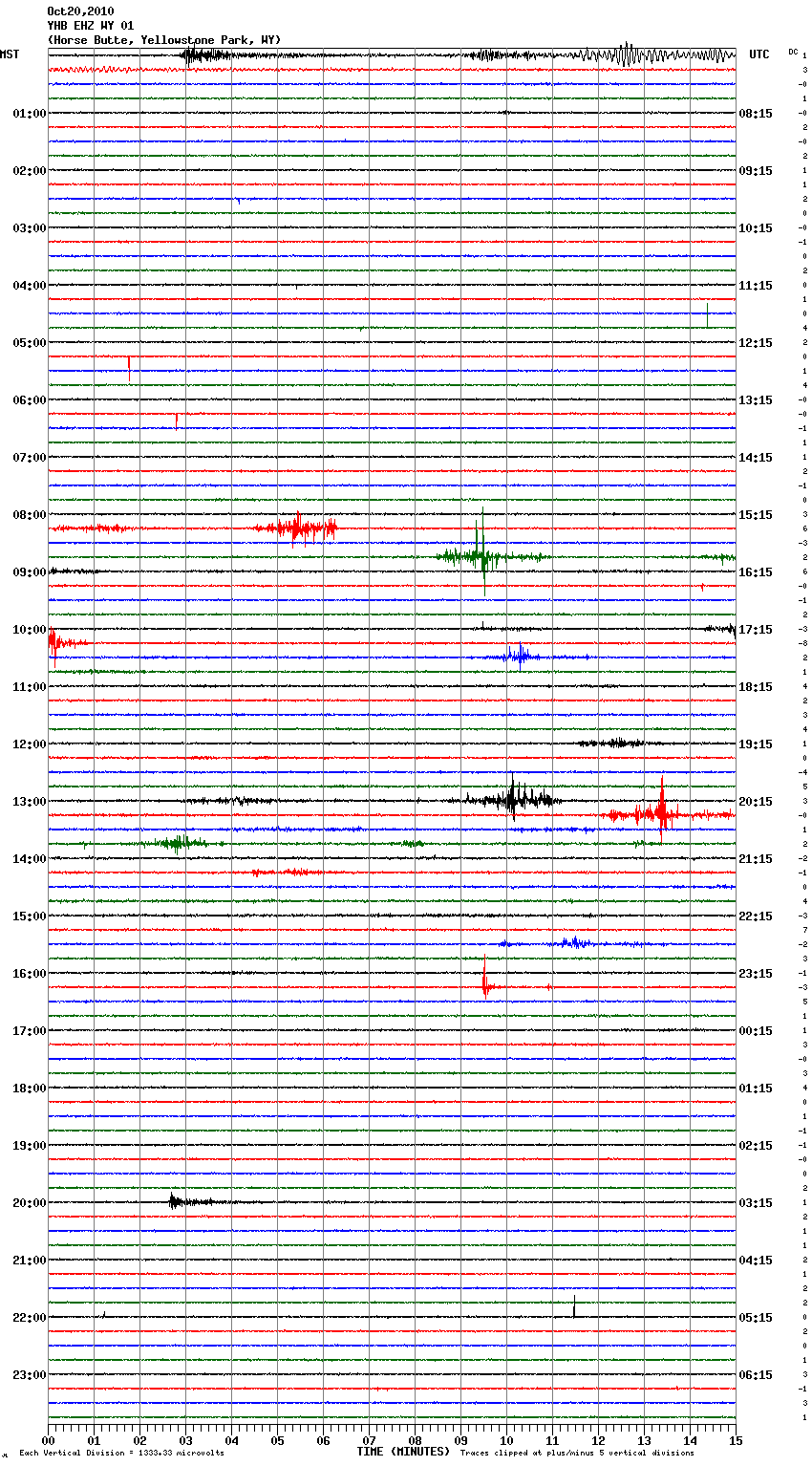Select the 20:00 MST time label
812x1466 pixels.
click(30, 1203)
